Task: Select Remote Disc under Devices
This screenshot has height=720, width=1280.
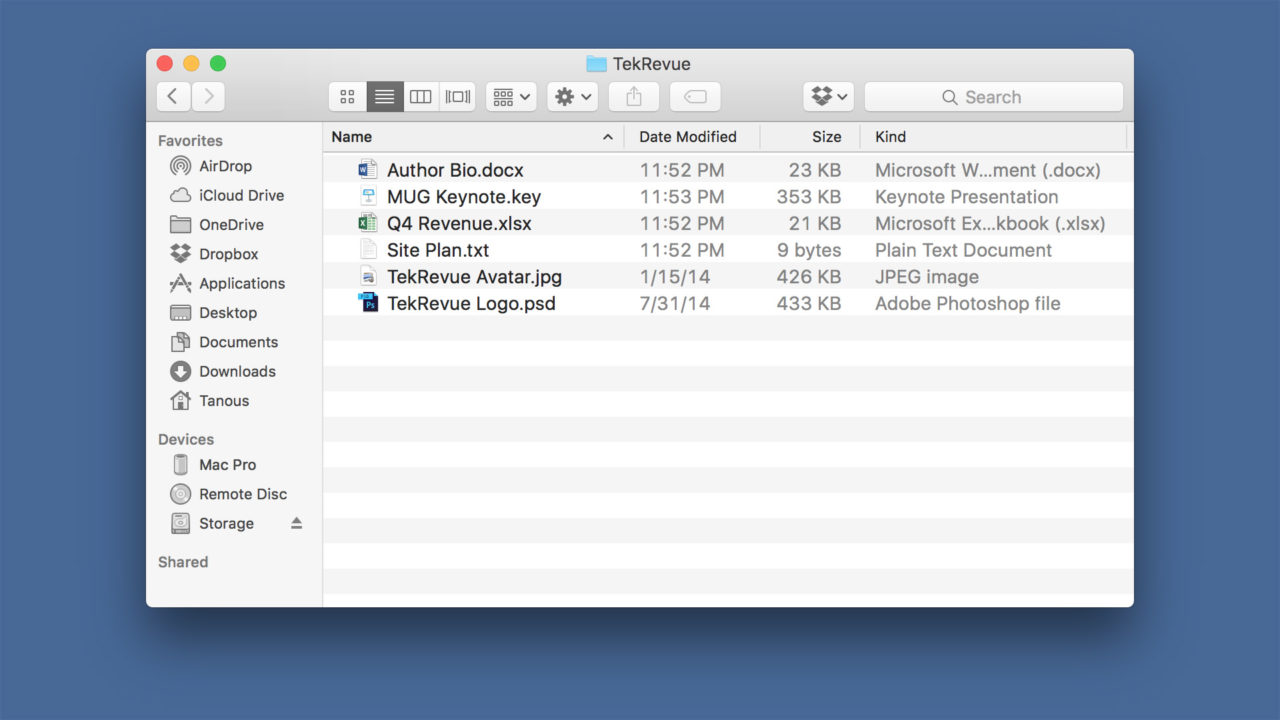Action: pos(243,494)
